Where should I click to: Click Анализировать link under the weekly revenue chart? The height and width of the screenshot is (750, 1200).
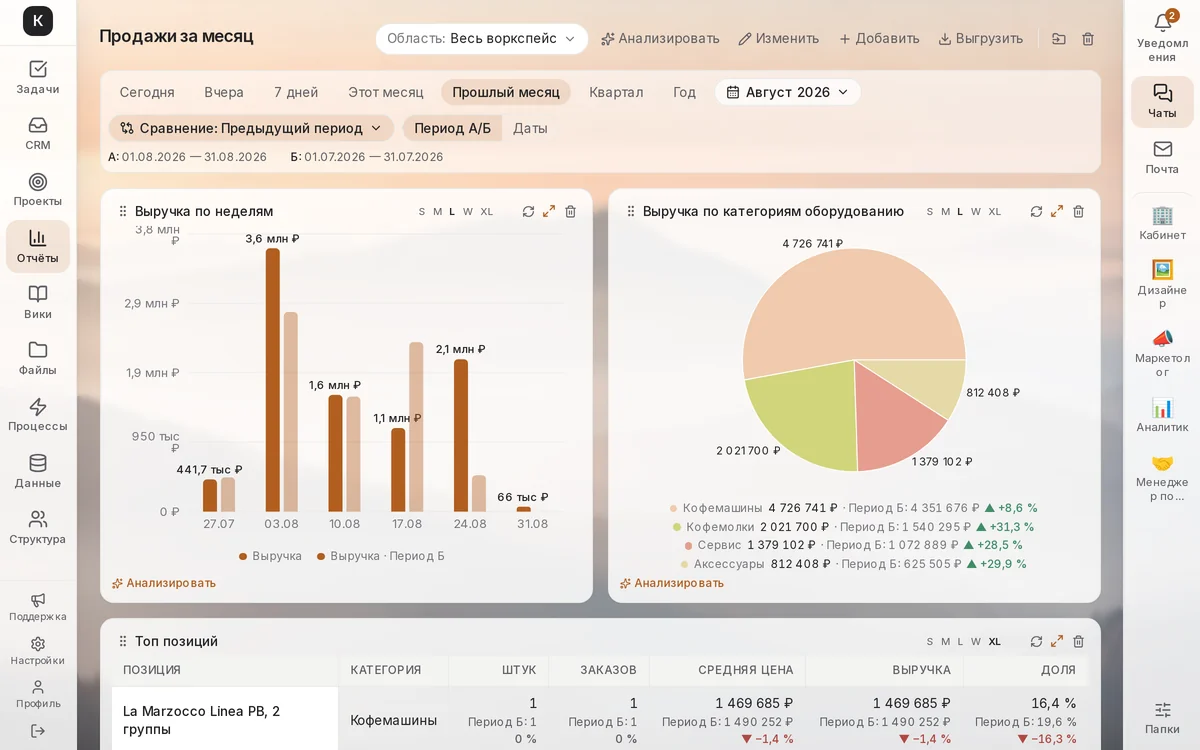[164, 583]
